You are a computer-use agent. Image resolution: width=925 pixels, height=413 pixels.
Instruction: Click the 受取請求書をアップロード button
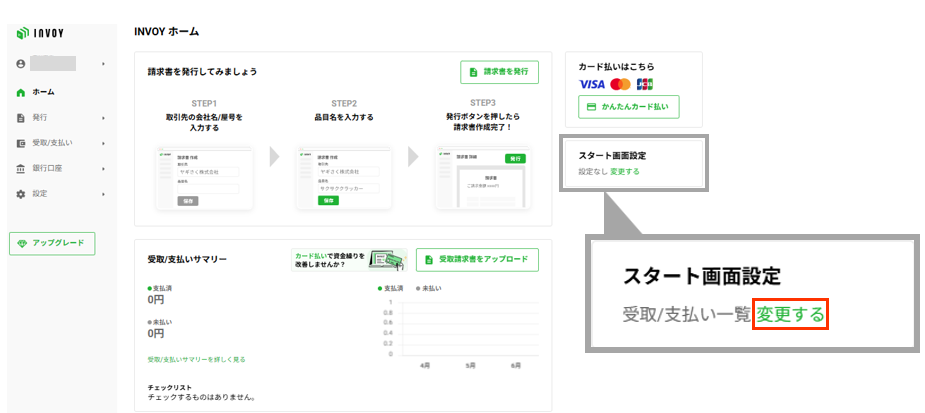477,260
